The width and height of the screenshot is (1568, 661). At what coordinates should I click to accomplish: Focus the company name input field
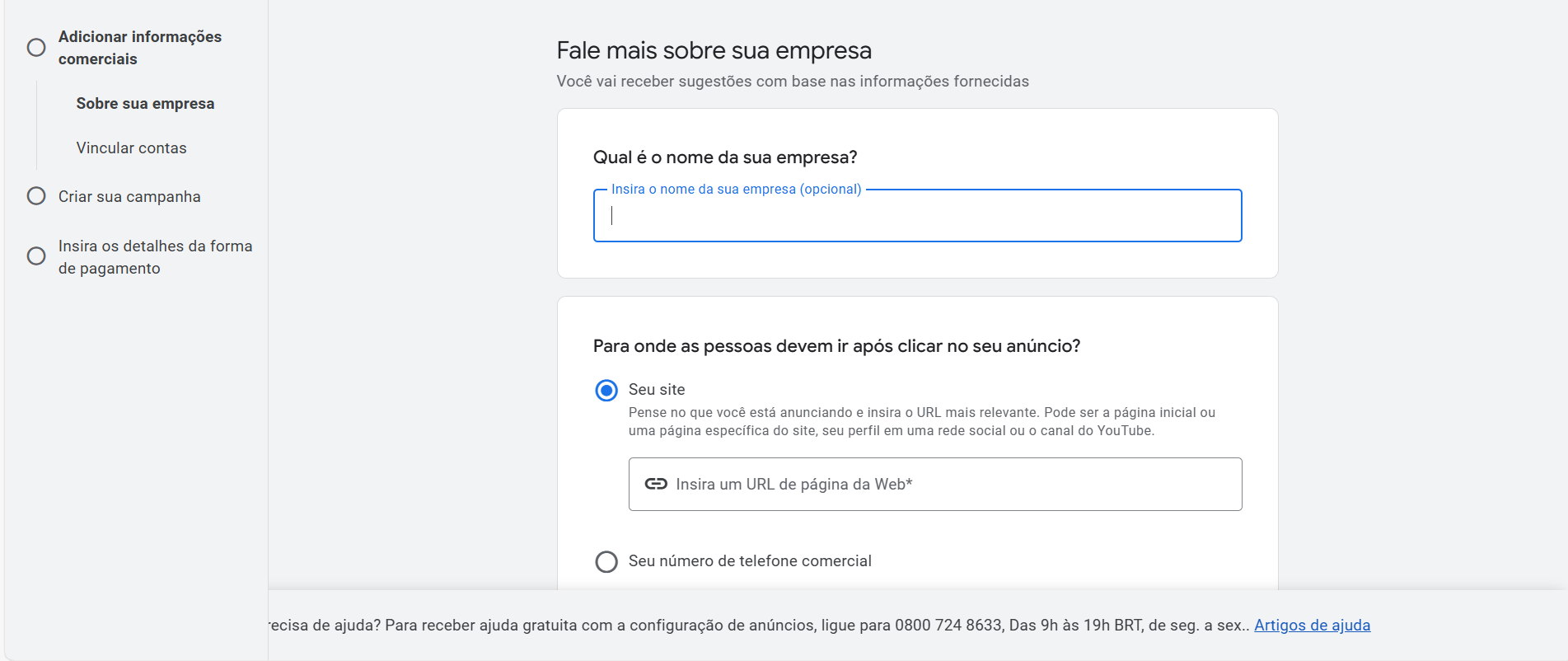click(x=917, y=216)
